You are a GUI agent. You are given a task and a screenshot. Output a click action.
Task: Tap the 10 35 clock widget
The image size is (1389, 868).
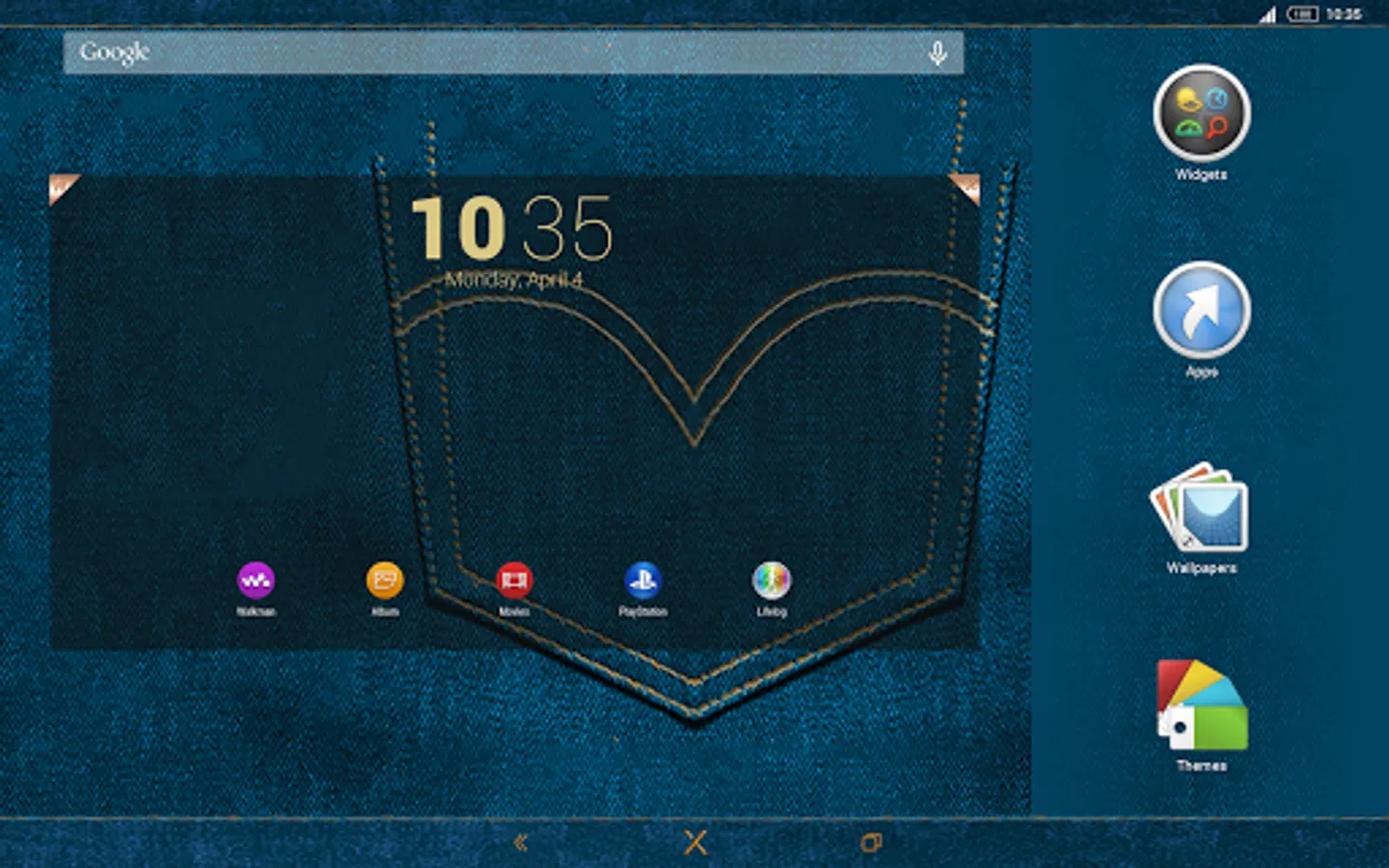512,228
